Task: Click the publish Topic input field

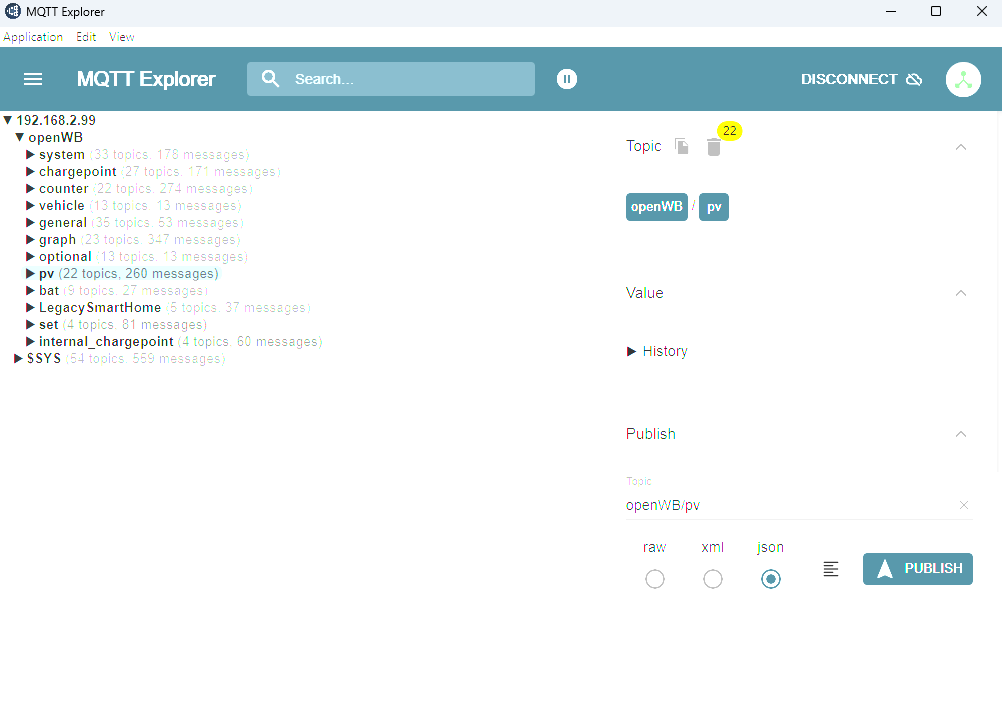Action: [x=790, y=505]
